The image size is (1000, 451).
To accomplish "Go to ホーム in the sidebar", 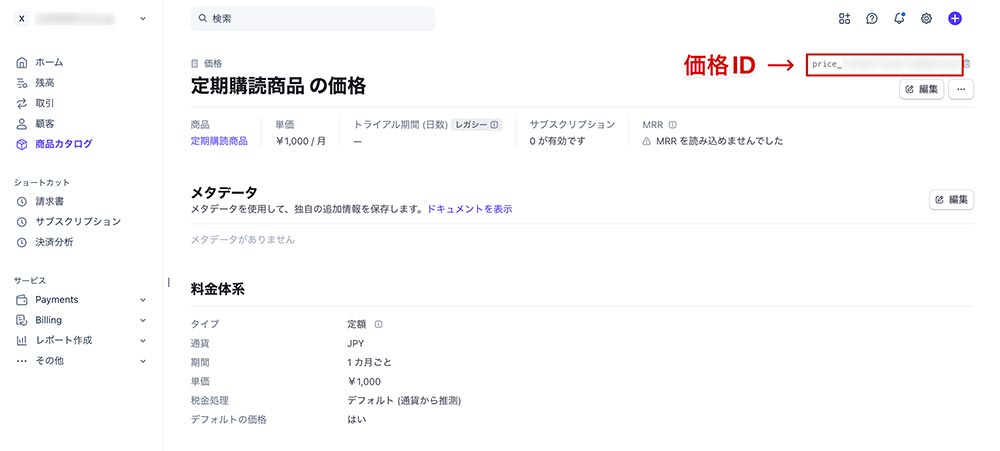I will coord(48,62).
